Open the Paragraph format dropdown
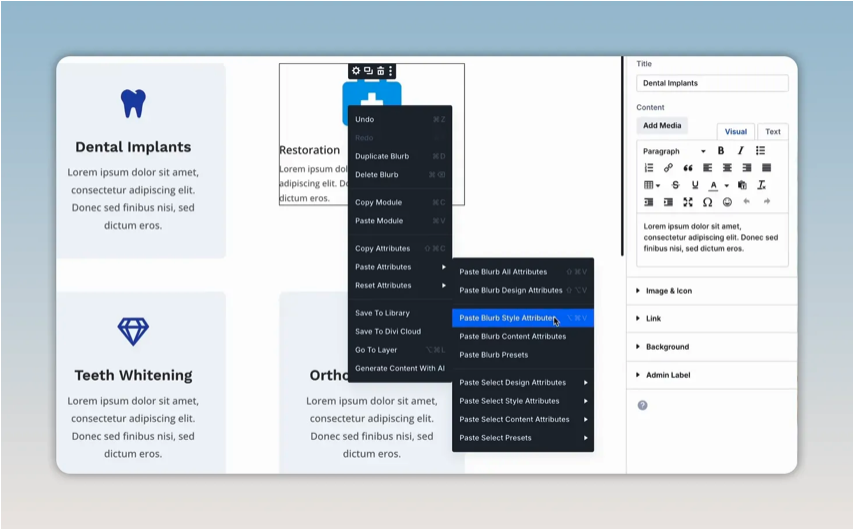 (674, 151)
